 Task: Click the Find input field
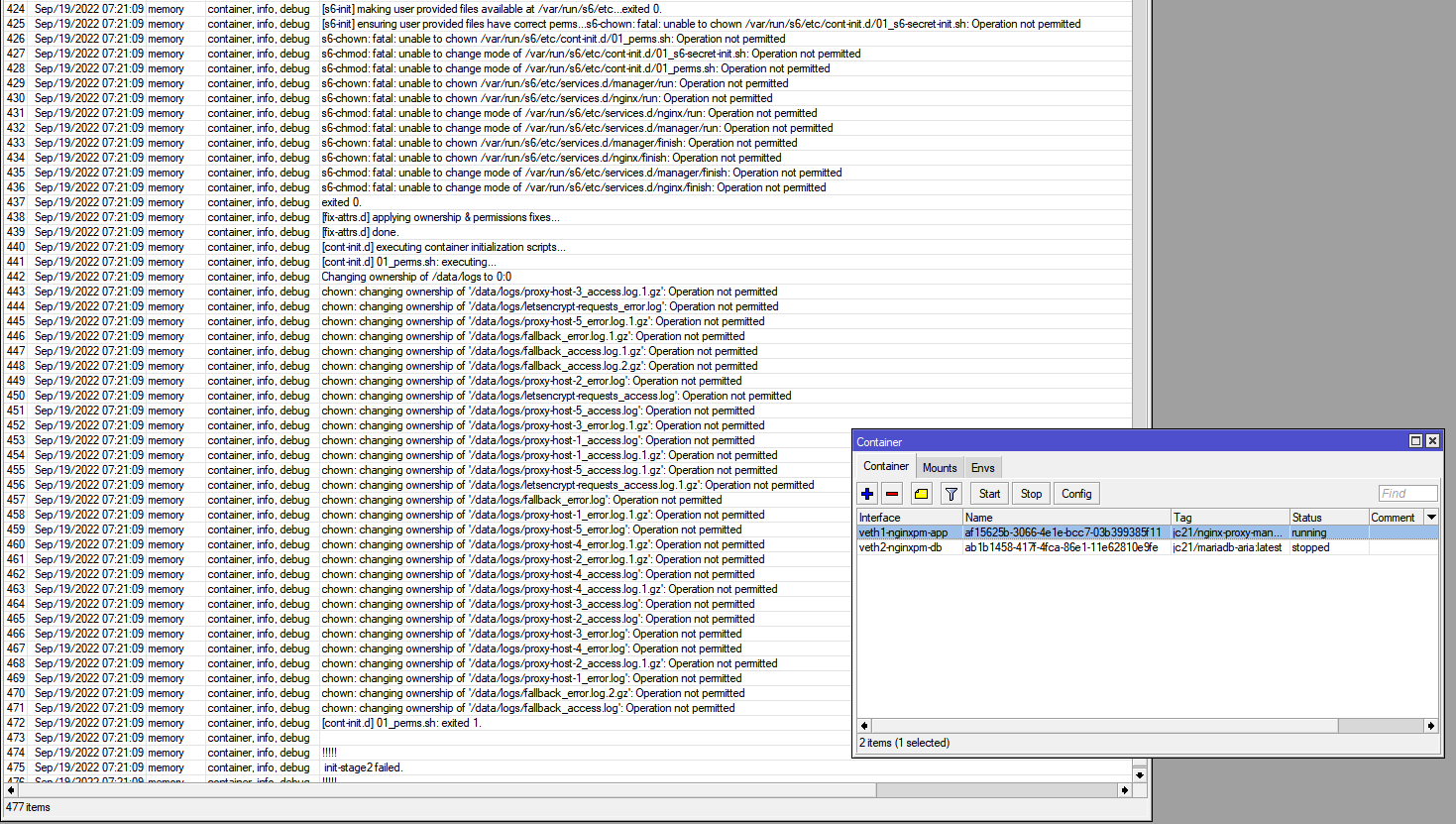point(1407,494)
